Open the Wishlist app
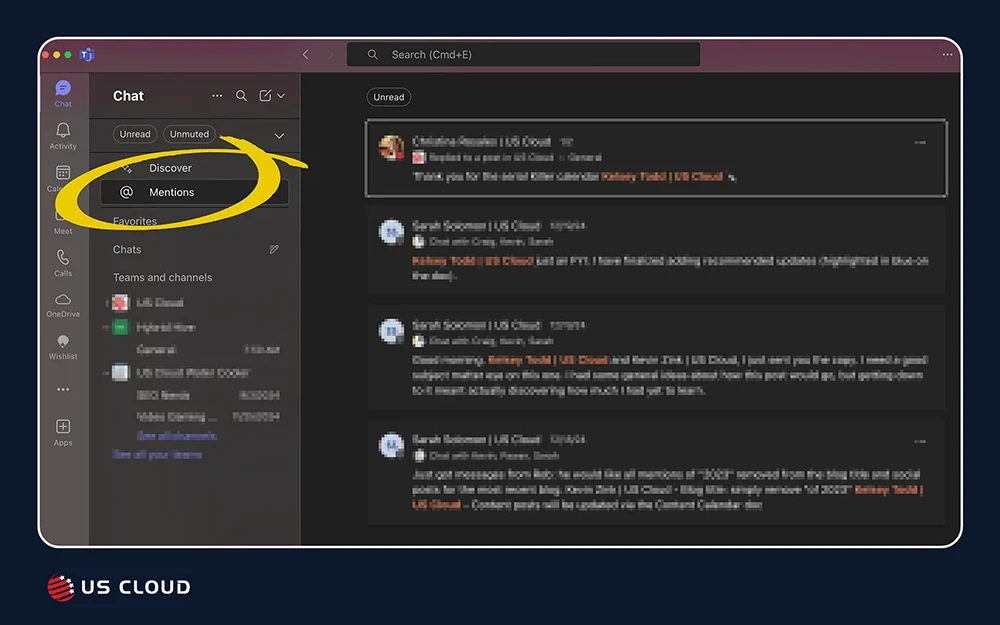Image resolution: width=1000 pixels, height=625 pixels. pos(62,347)
